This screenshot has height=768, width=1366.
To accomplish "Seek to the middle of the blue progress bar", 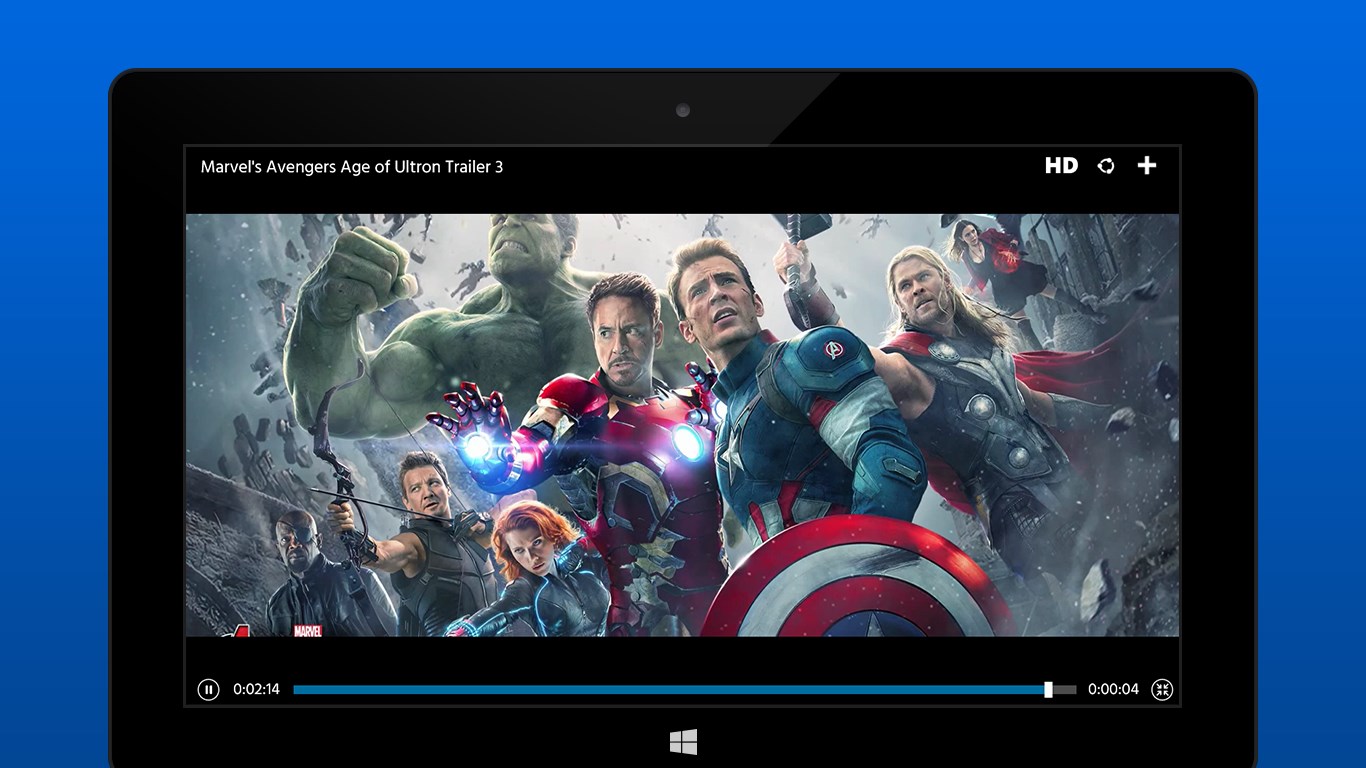I will pos(670,689).
